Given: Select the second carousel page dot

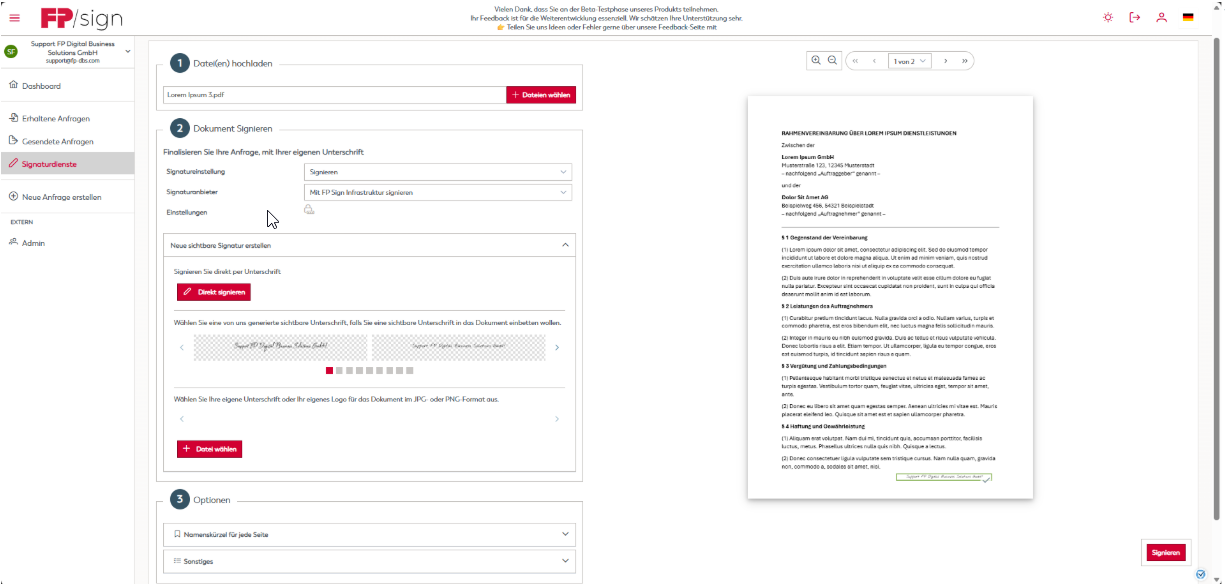Looking at the screenshot, I should (339, 370).
